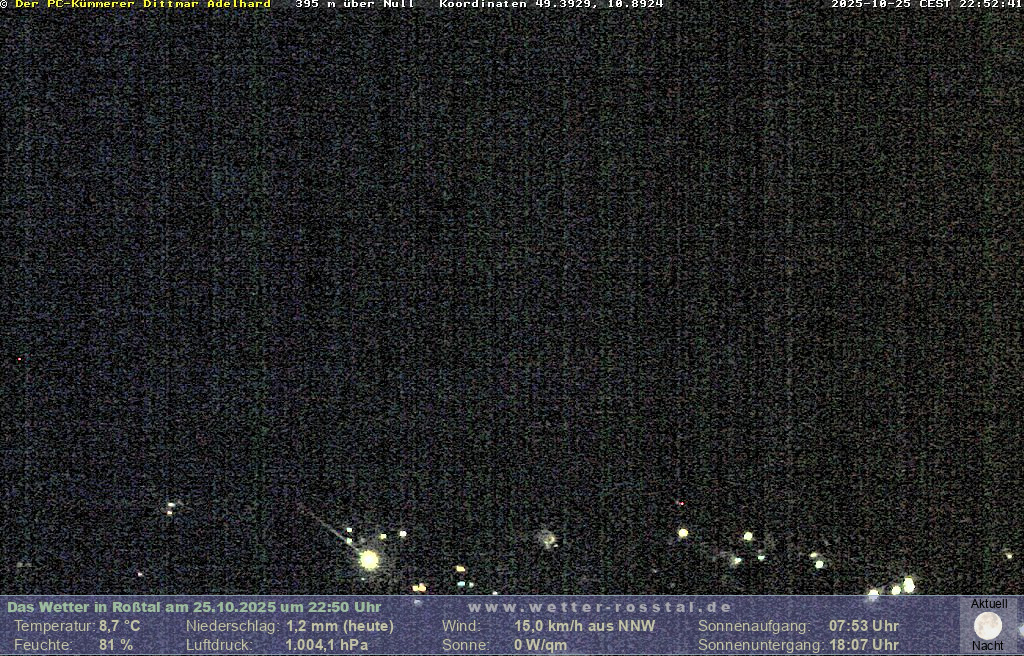
Task: Click the moon icon in the corner
Action: (988, 626)
